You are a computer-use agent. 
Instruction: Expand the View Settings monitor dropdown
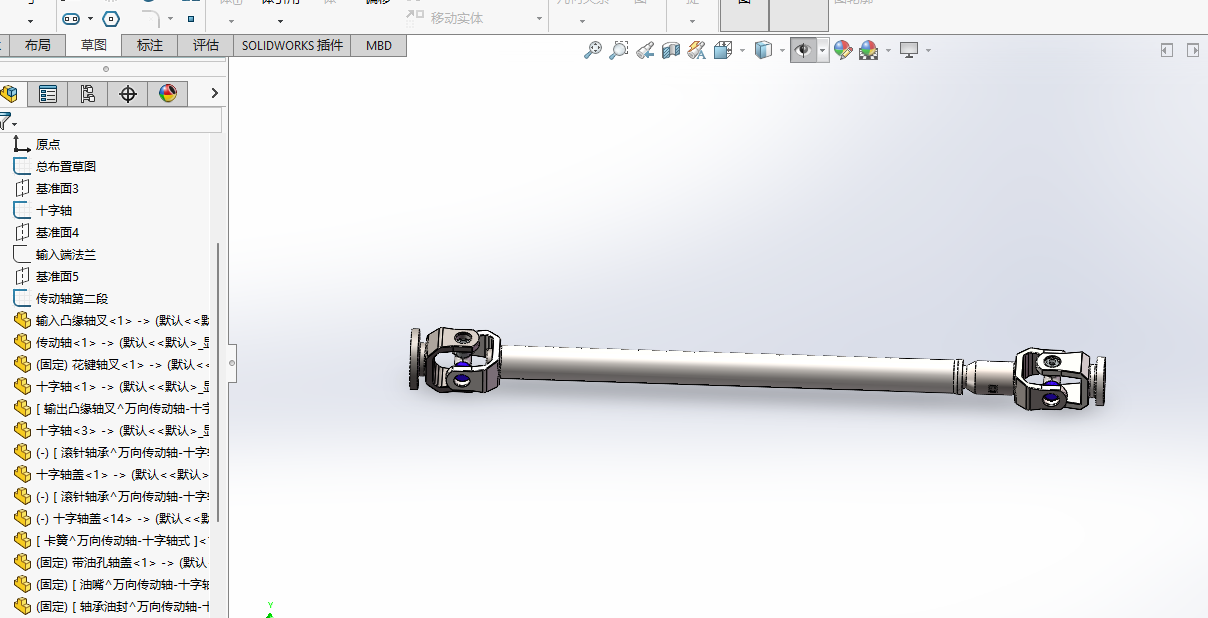[928, 50]
